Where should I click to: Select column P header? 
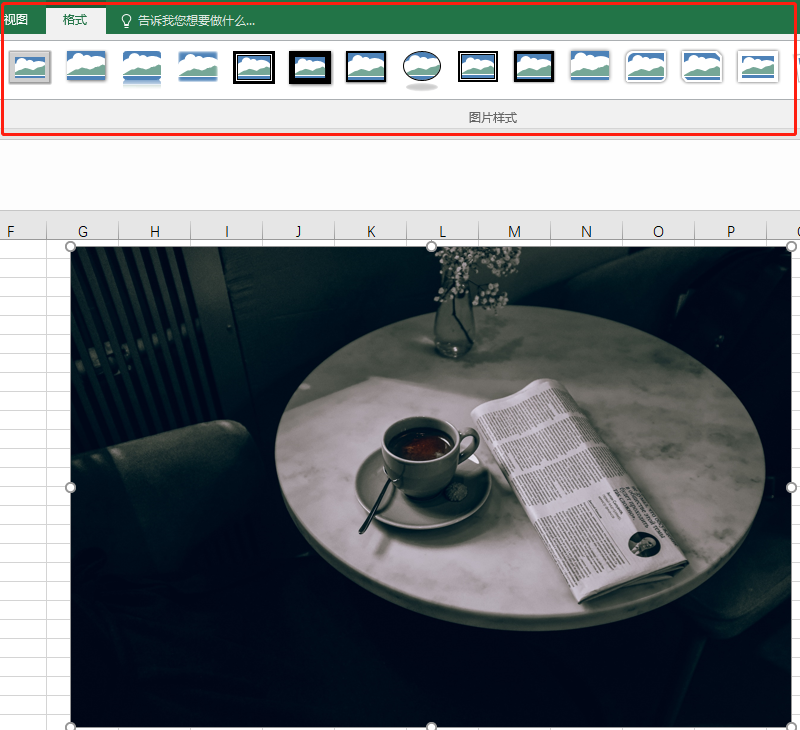[731, 231]
